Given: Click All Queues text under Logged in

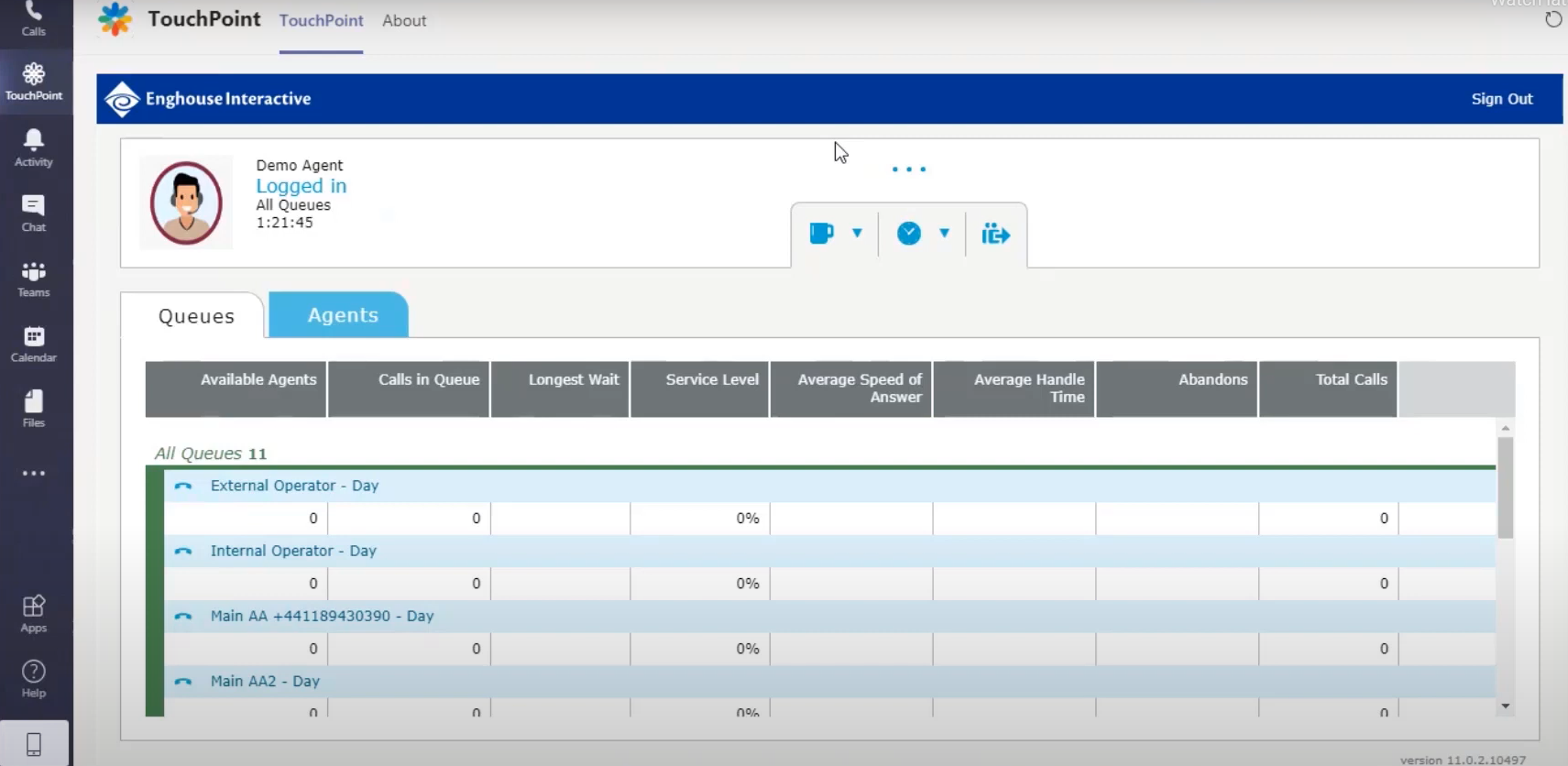Looking at the screenshot, I should click(293, 205).
